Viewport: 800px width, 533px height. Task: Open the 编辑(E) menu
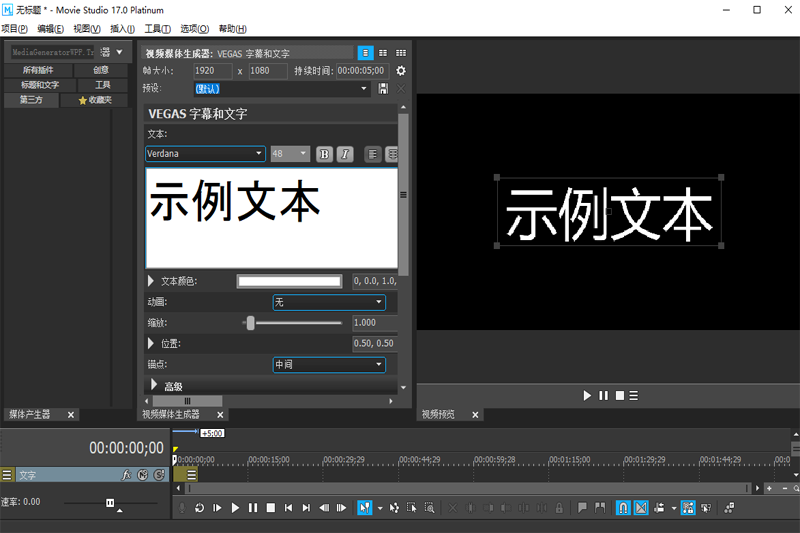tap(51, 29)
